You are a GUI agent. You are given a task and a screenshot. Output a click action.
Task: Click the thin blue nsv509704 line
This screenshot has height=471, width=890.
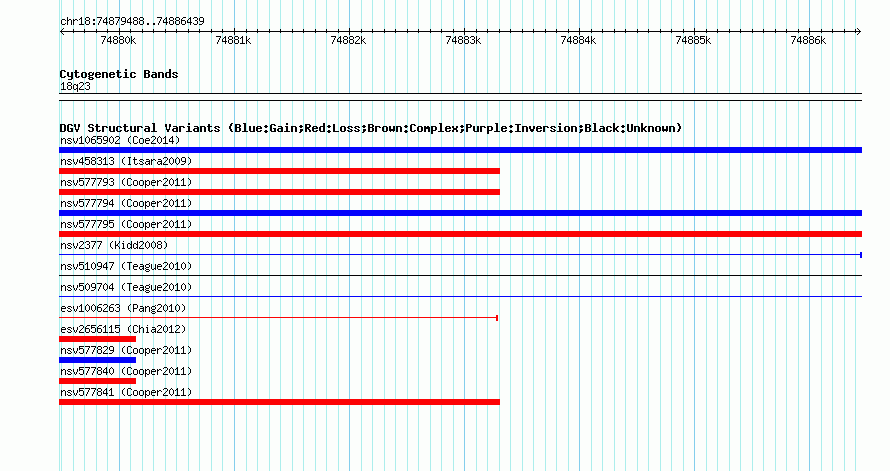460,297
